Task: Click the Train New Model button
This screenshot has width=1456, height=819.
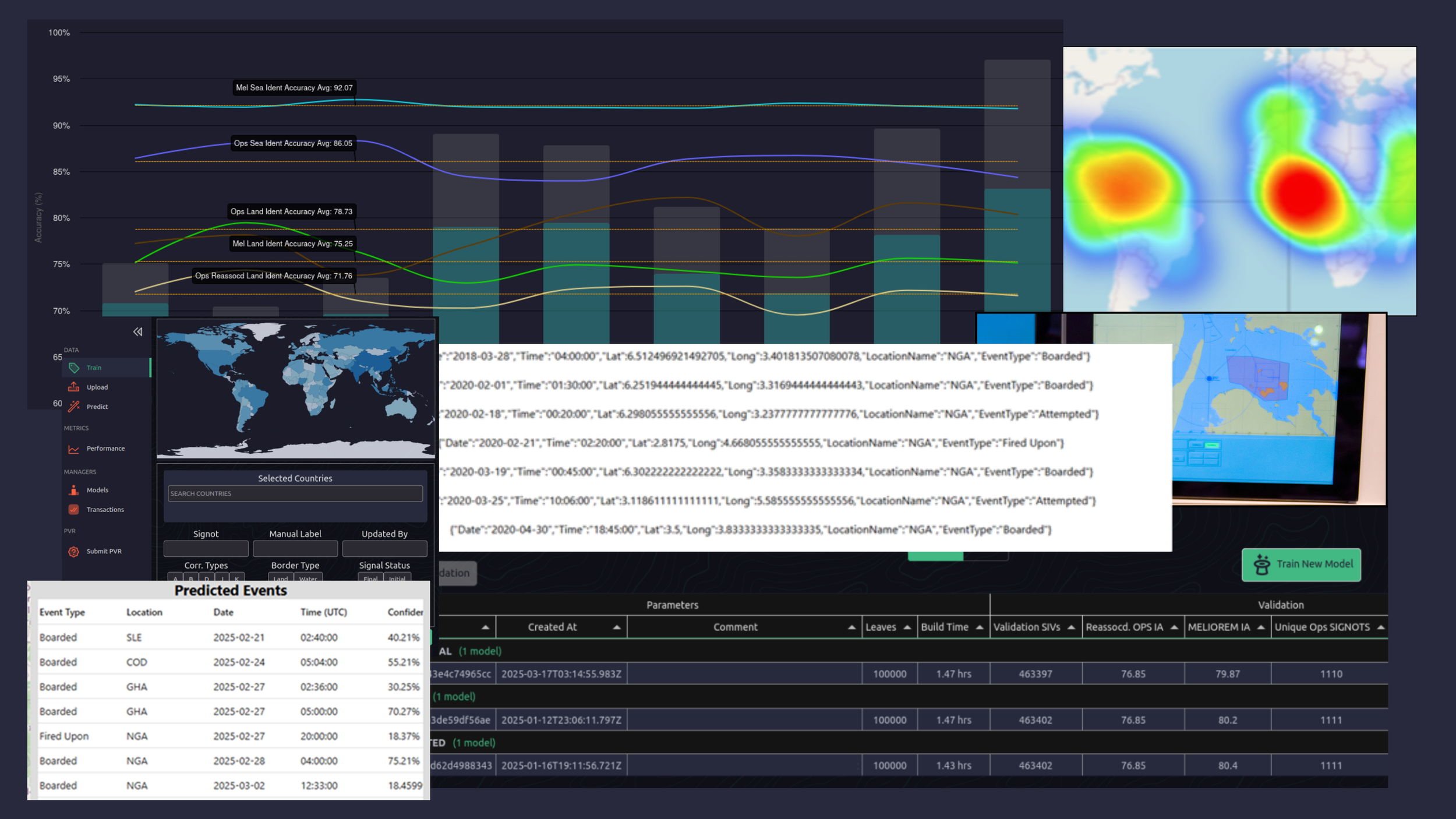Action: click(1301, 564)
